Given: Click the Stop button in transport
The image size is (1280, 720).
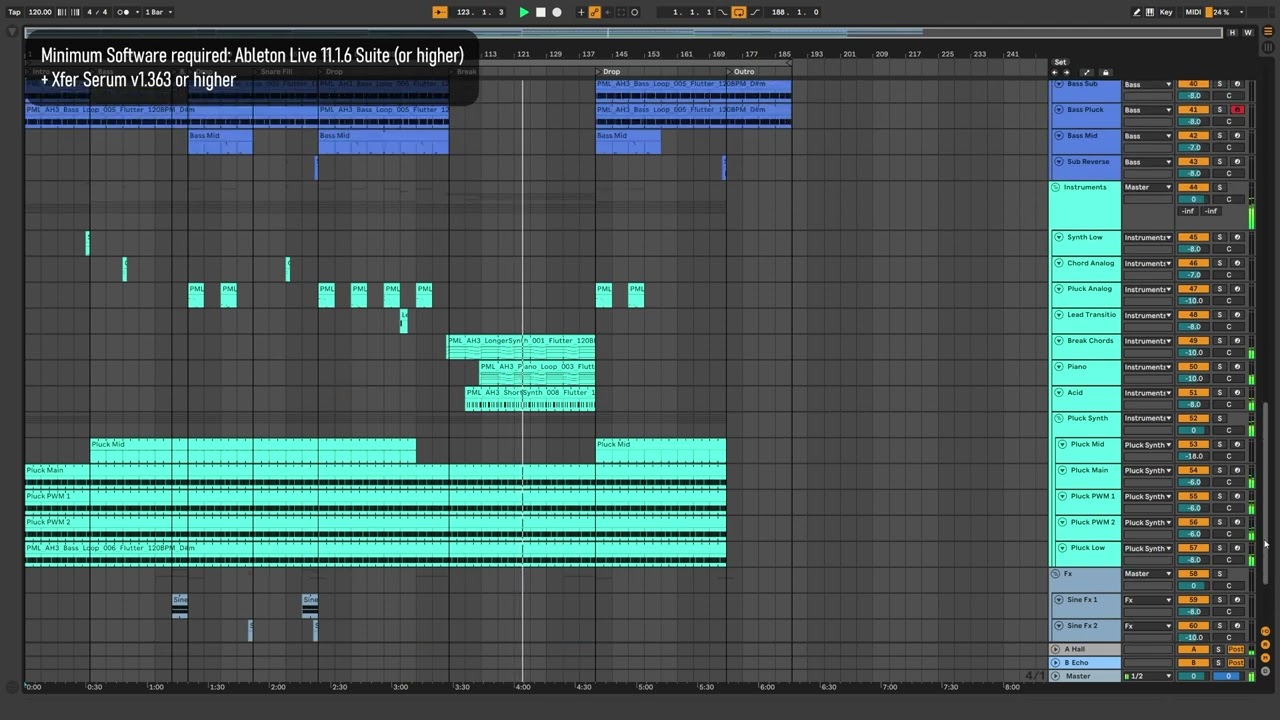Looking at the screenshot, I should pyautogui.click(x=541, y=12).
